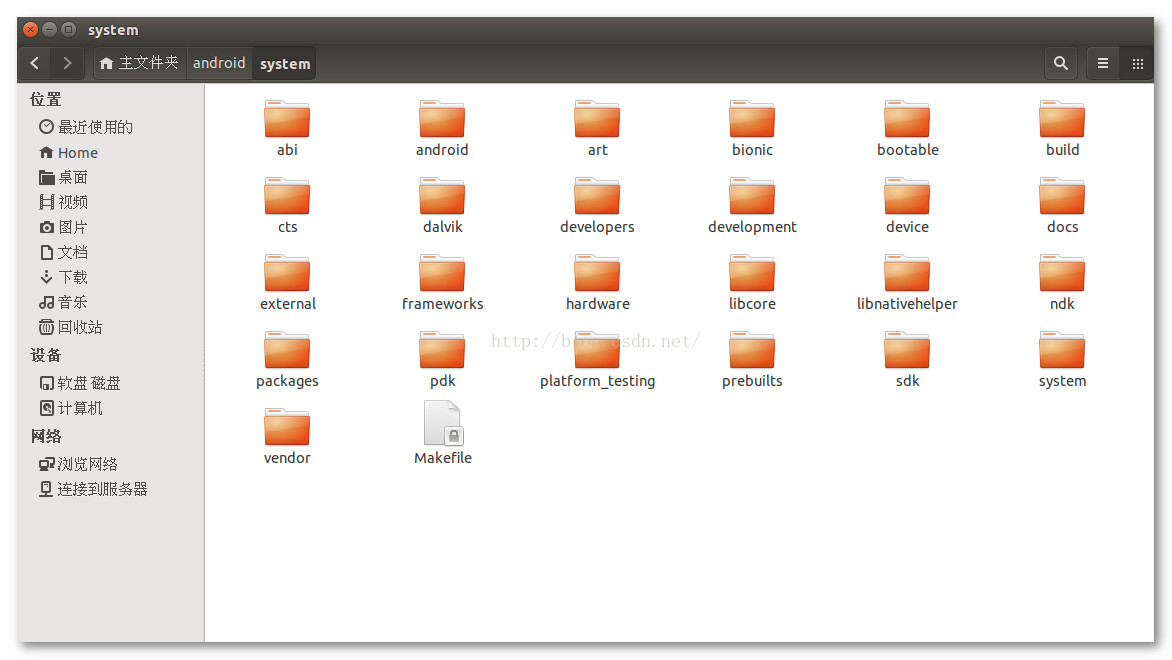Open 最近使用的 in the sidebar
The width and height of the screenshot is (1172, 660).
click(x=86, y=127)
